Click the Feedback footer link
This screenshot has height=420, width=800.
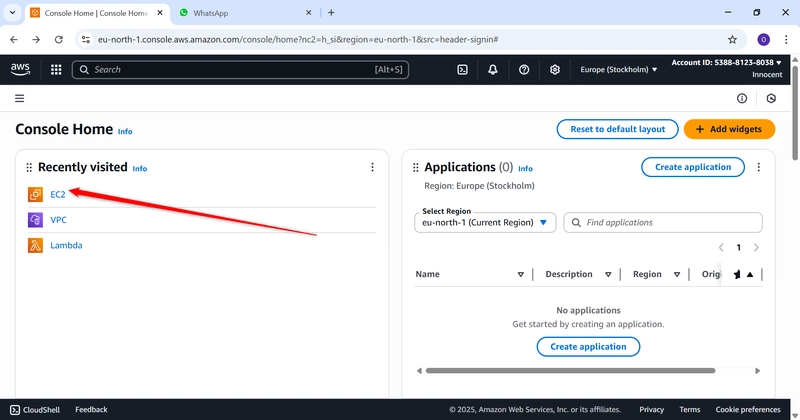pyautogui.click(x=91, y=410)
